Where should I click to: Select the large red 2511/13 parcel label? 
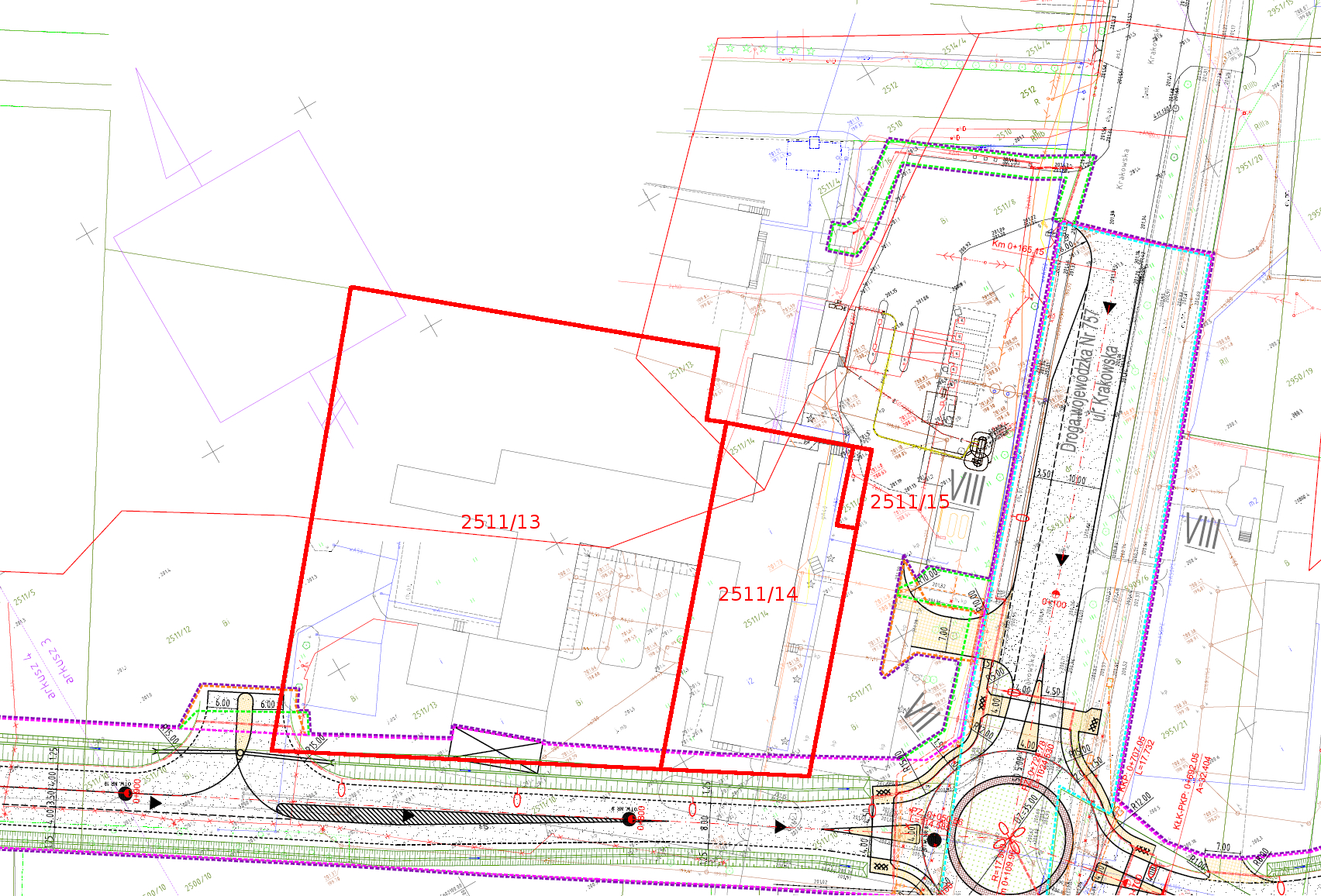click(500, 522)
